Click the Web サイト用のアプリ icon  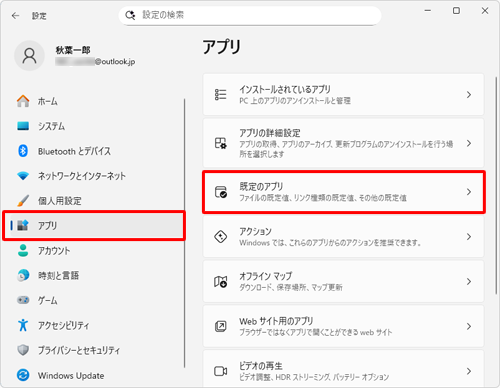pos(221,326)
